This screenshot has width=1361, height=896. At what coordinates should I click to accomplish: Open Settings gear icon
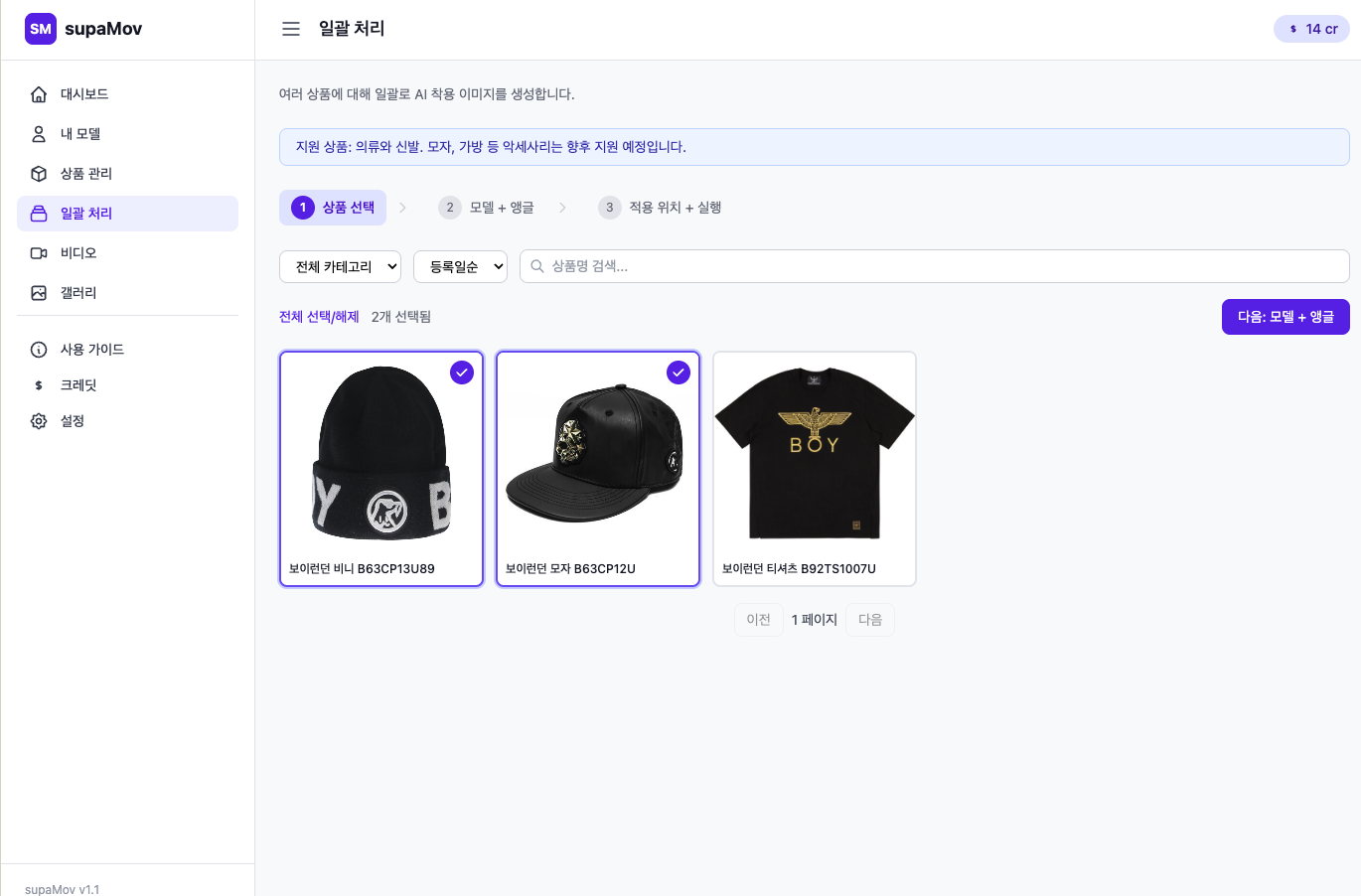click(x=39, y=421)
